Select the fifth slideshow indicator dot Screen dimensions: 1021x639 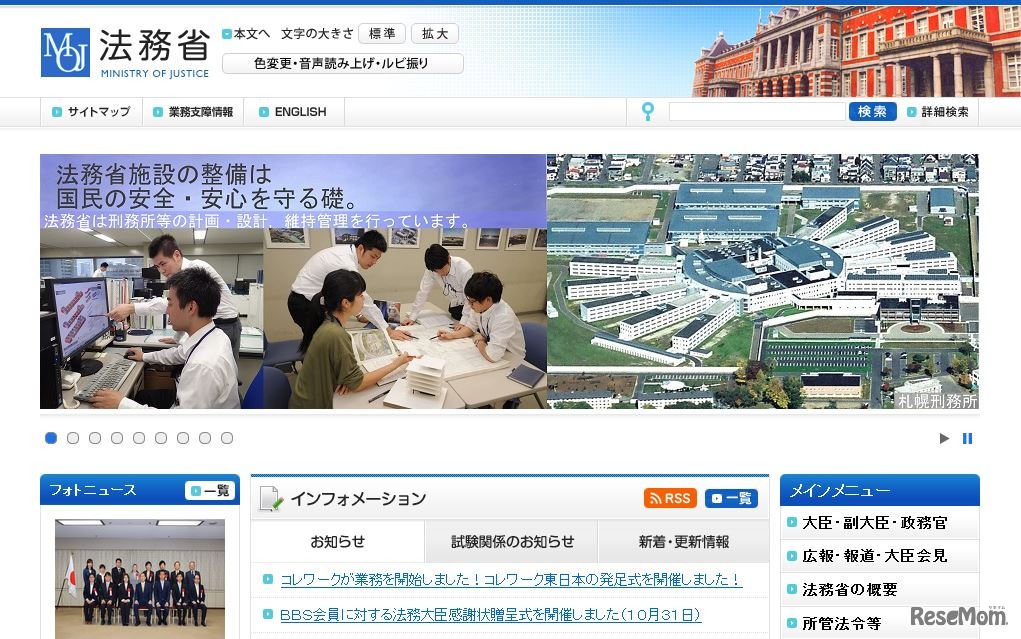pos(139,438)
